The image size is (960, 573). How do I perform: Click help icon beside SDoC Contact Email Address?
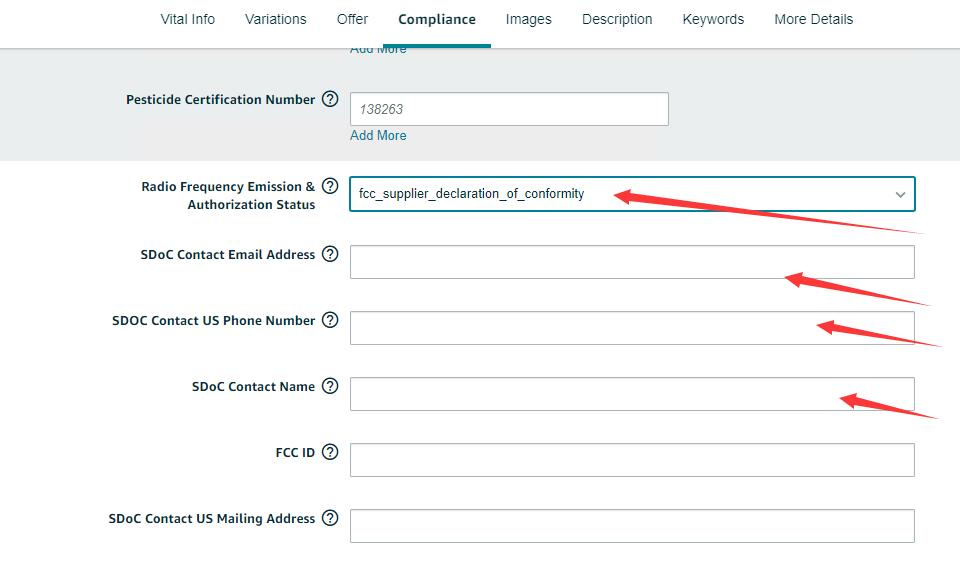tap(330, 254)
